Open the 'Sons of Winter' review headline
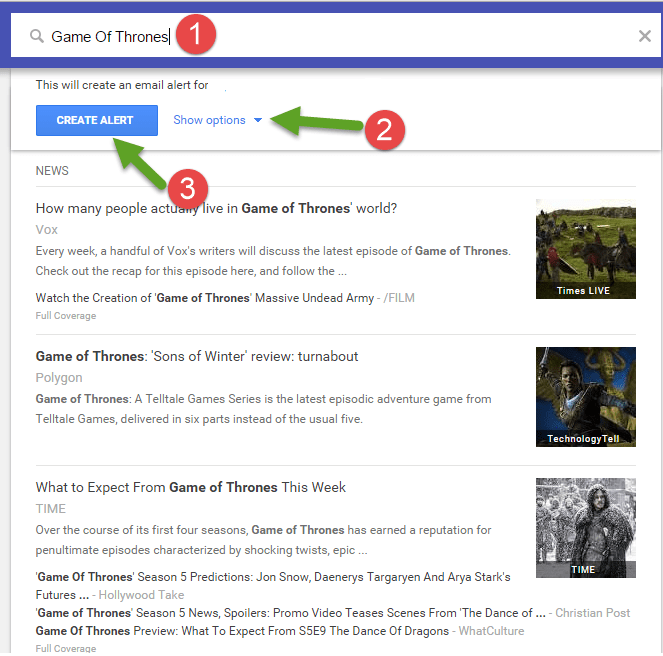 click(x=197, y=356)
